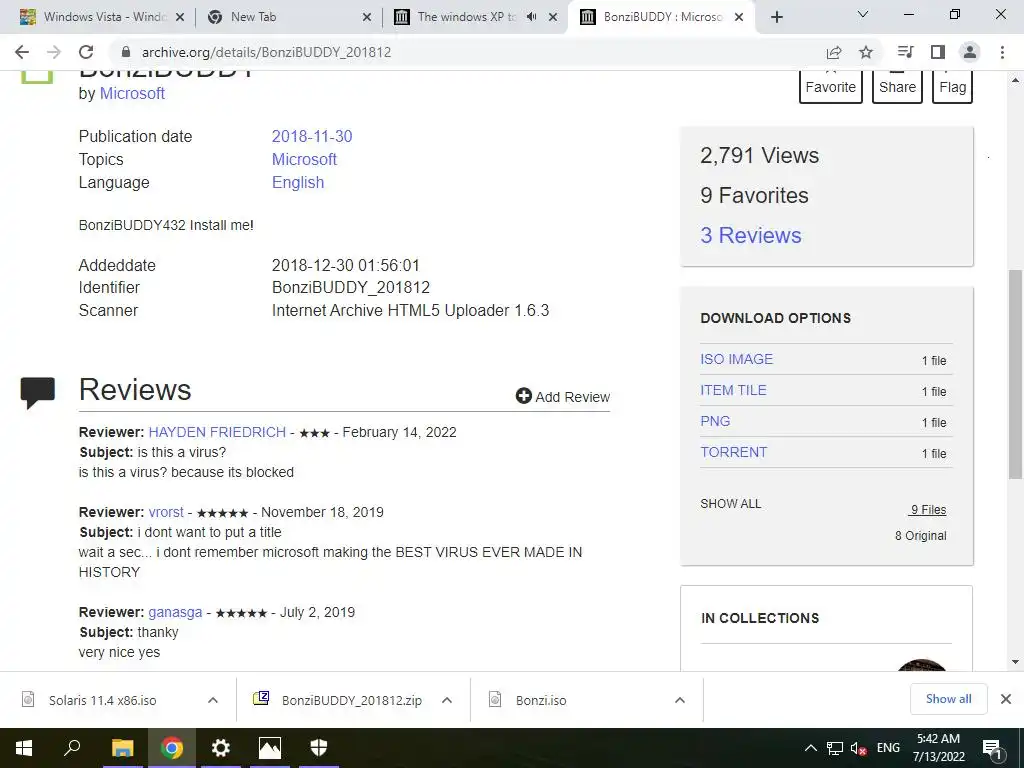The image size is (1024, 768).
Task: Flag this item
Action: pos(953,87)
